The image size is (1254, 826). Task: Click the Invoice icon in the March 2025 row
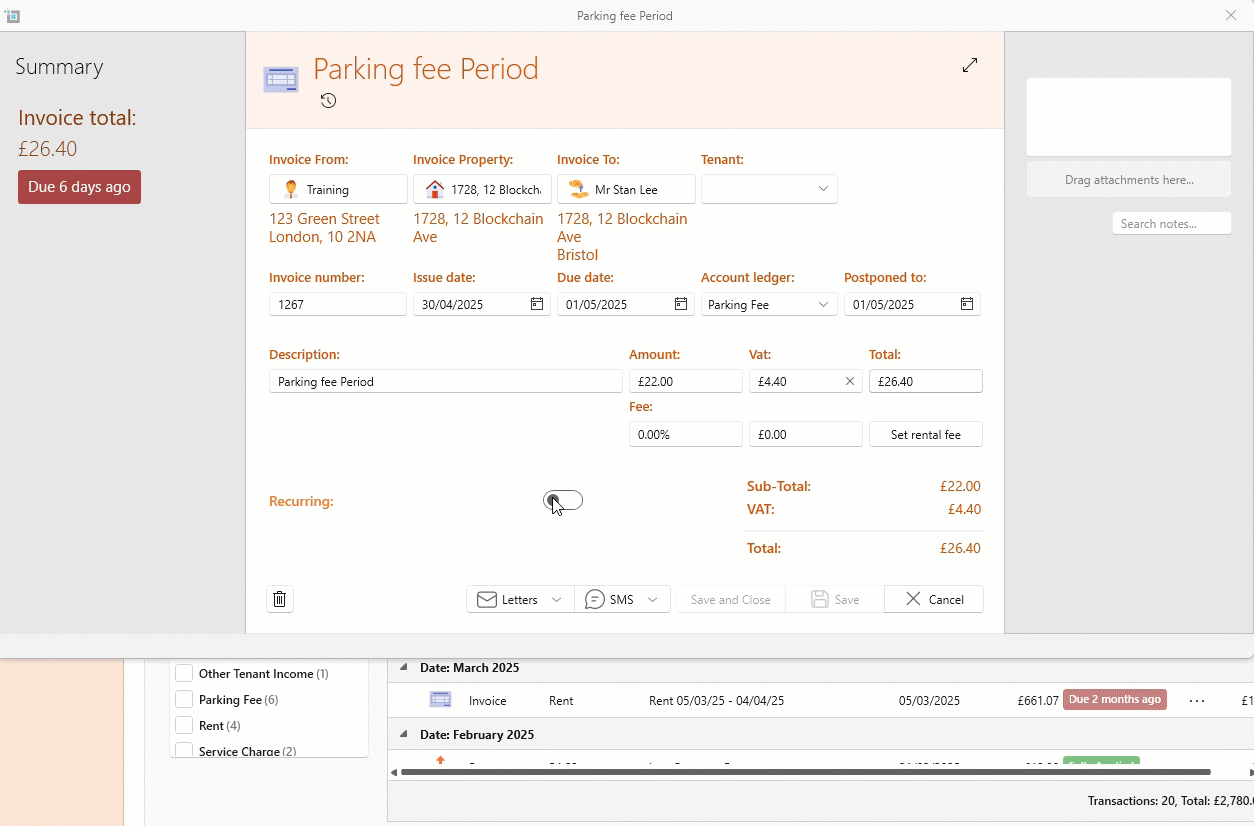(x=440, y=700)
